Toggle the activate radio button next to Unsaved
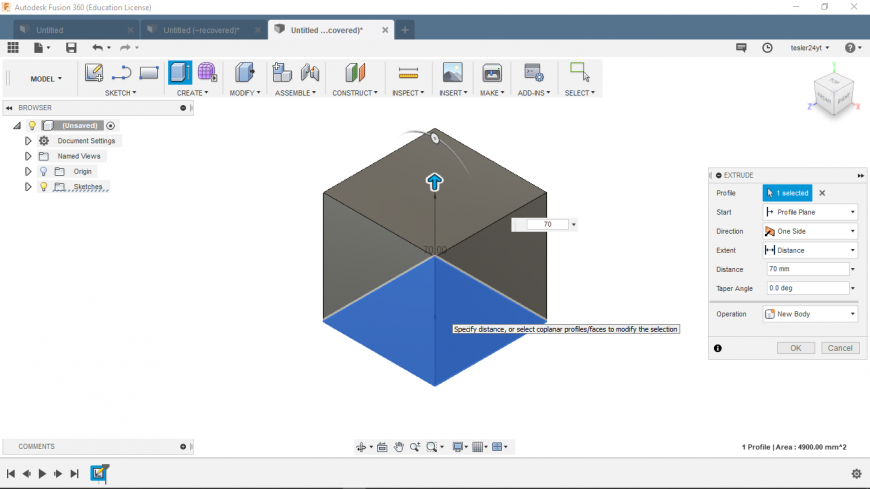This screenshot has height=489, width=870. coord(111,126)
